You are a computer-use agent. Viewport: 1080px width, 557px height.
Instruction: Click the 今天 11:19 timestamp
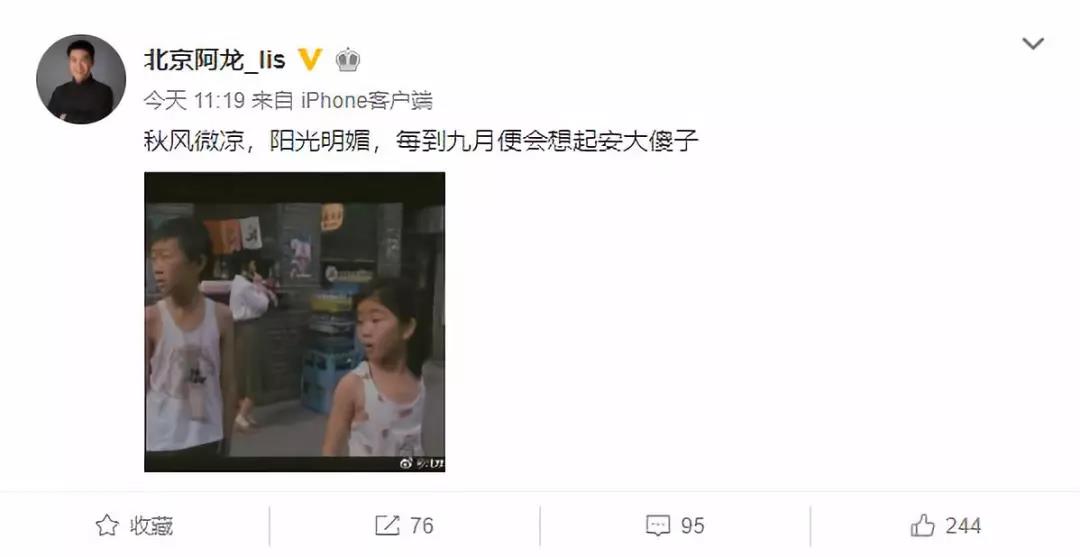click(x=194, y=101)
